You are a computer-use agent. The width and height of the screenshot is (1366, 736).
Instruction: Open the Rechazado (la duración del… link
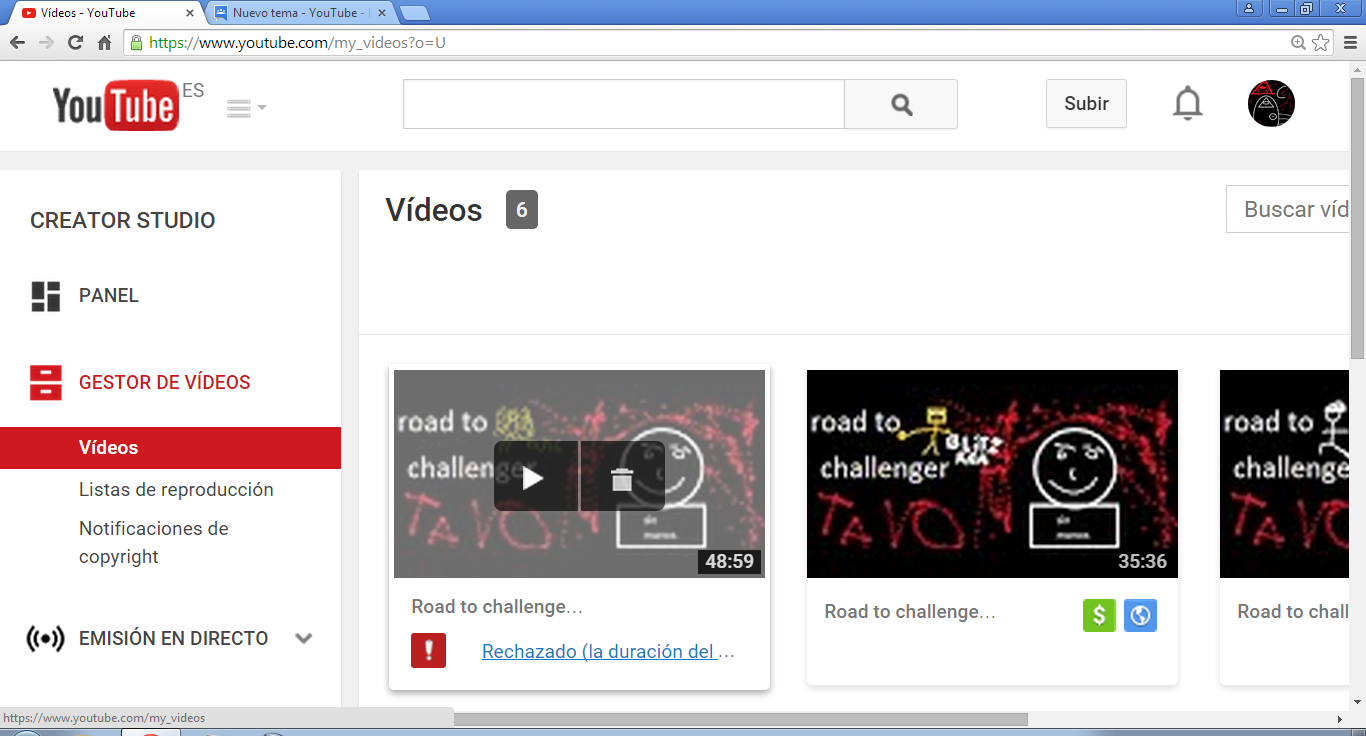coord(608,652)
